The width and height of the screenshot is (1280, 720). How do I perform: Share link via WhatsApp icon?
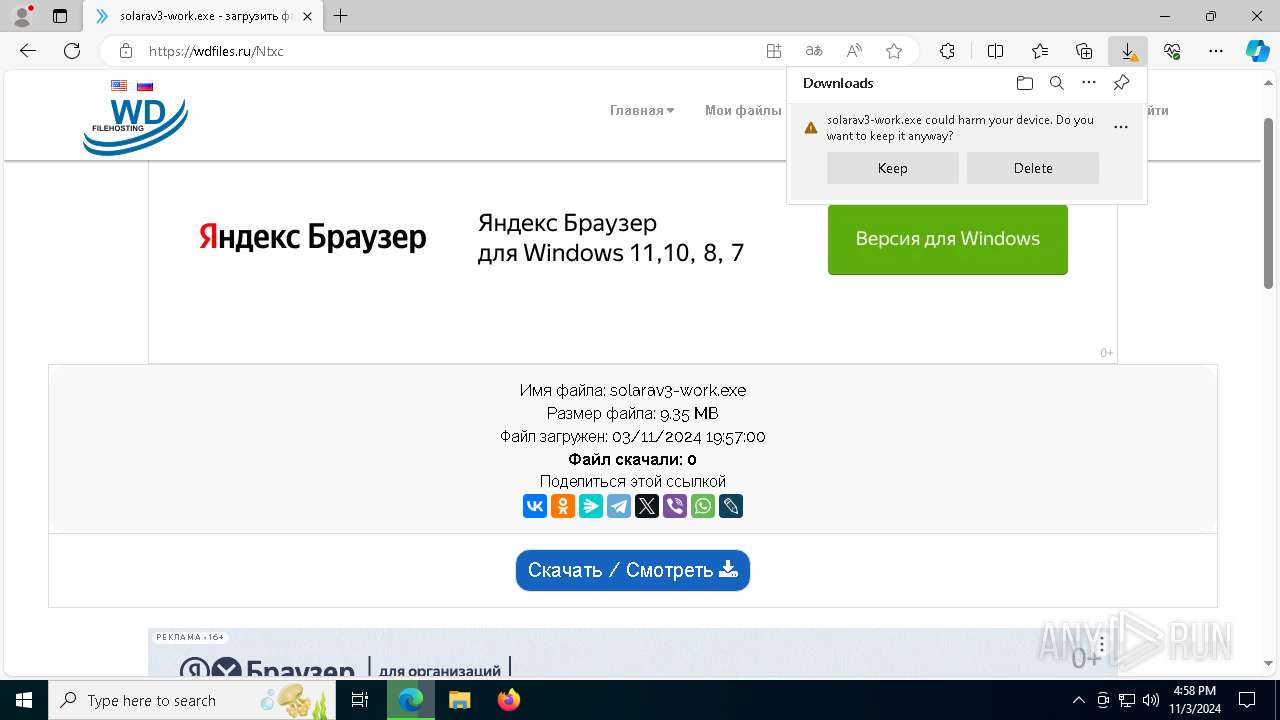coord(703,506)
